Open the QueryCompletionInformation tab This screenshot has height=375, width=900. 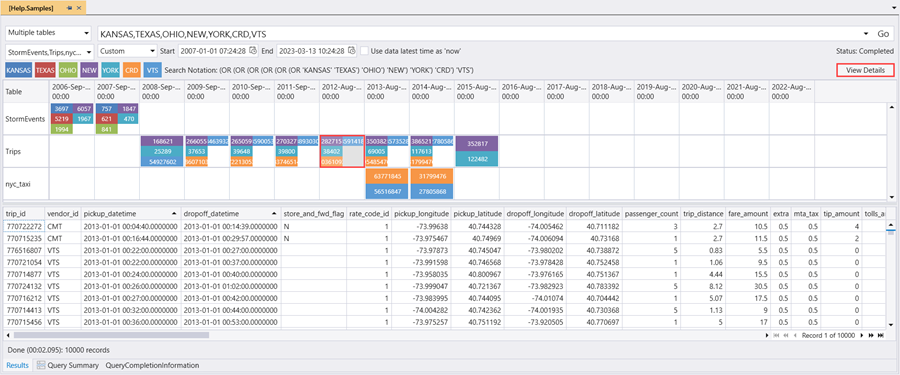[x=152, y=365]
